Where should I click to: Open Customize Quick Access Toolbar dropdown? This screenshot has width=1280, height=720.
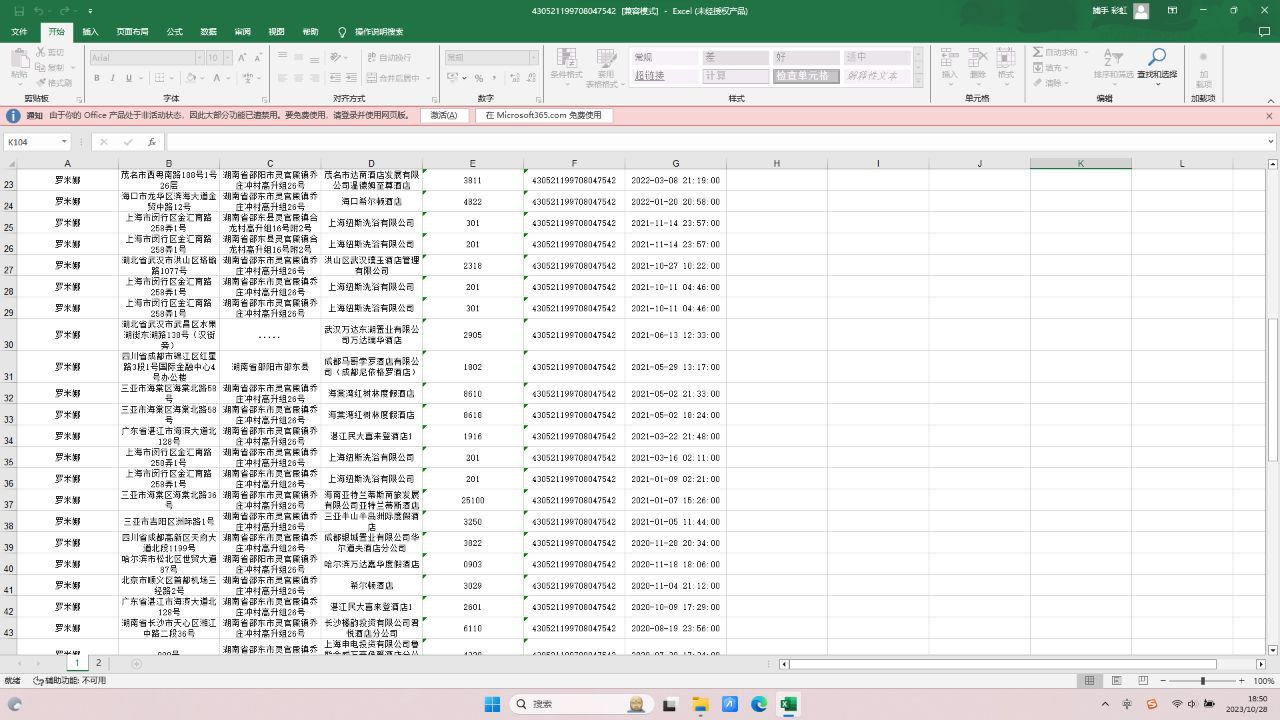click(91, 11)
